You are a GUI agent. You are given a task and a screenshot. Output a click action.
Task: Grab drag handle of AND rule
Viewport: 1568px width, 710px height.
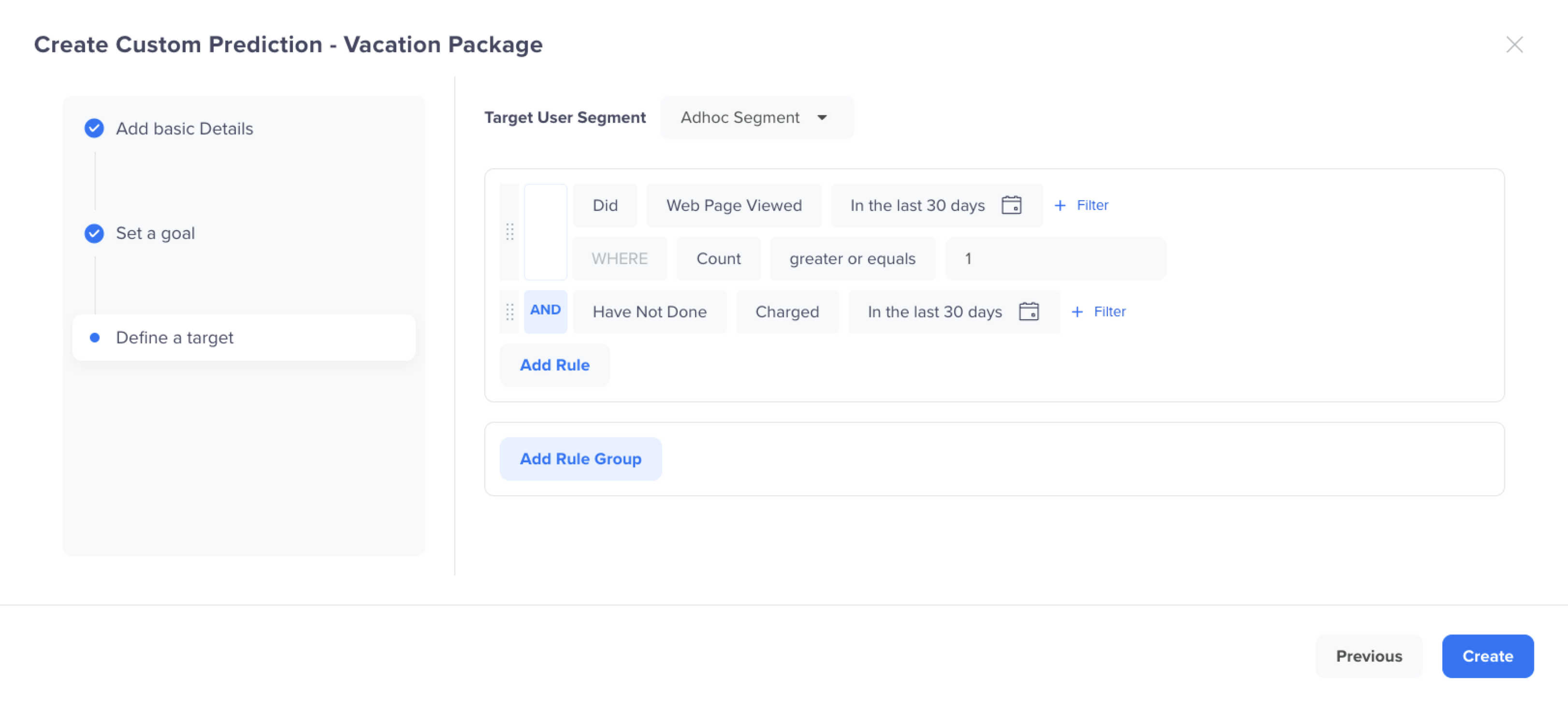pyautogui.click(x=509, y=312)
